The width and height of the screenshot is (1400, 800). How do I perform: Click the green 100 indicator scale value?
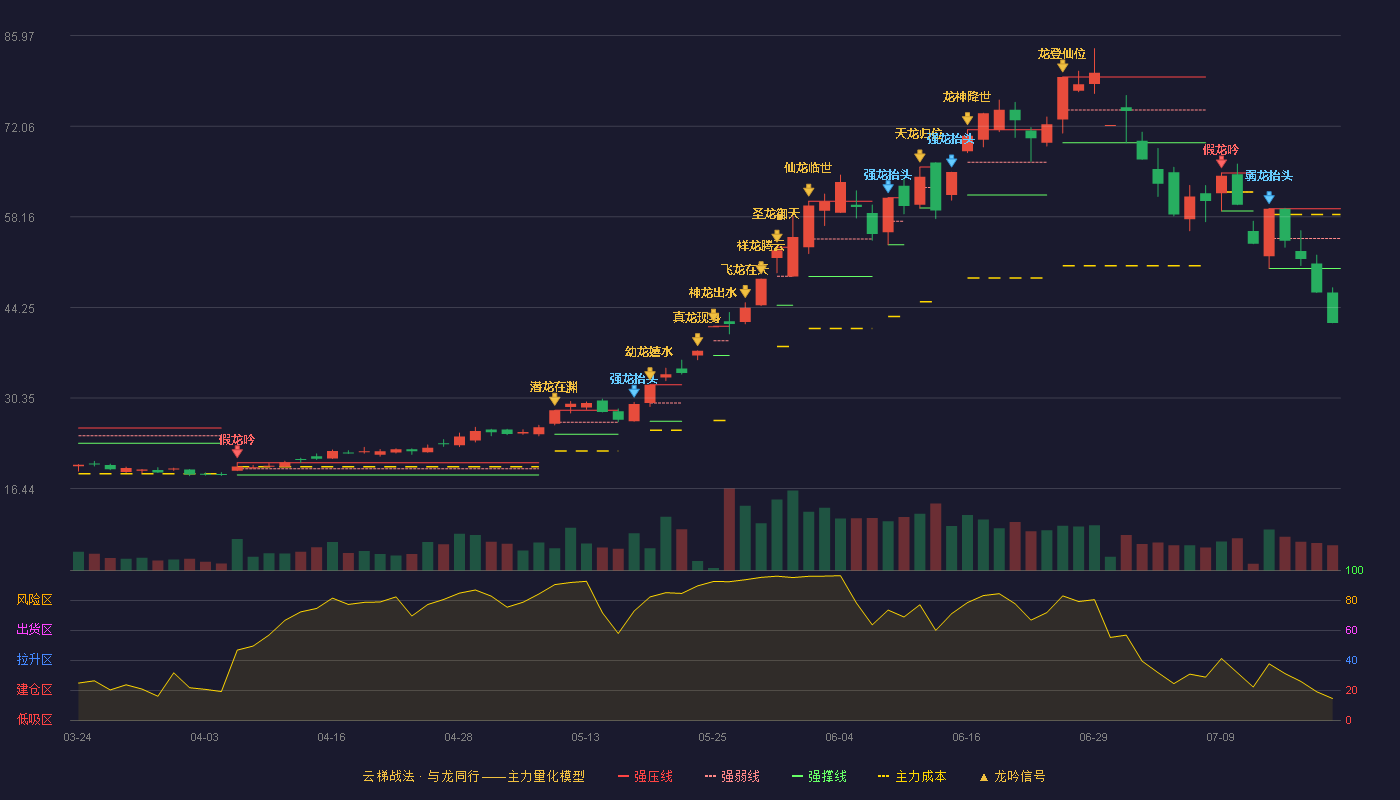[1354, 570]
